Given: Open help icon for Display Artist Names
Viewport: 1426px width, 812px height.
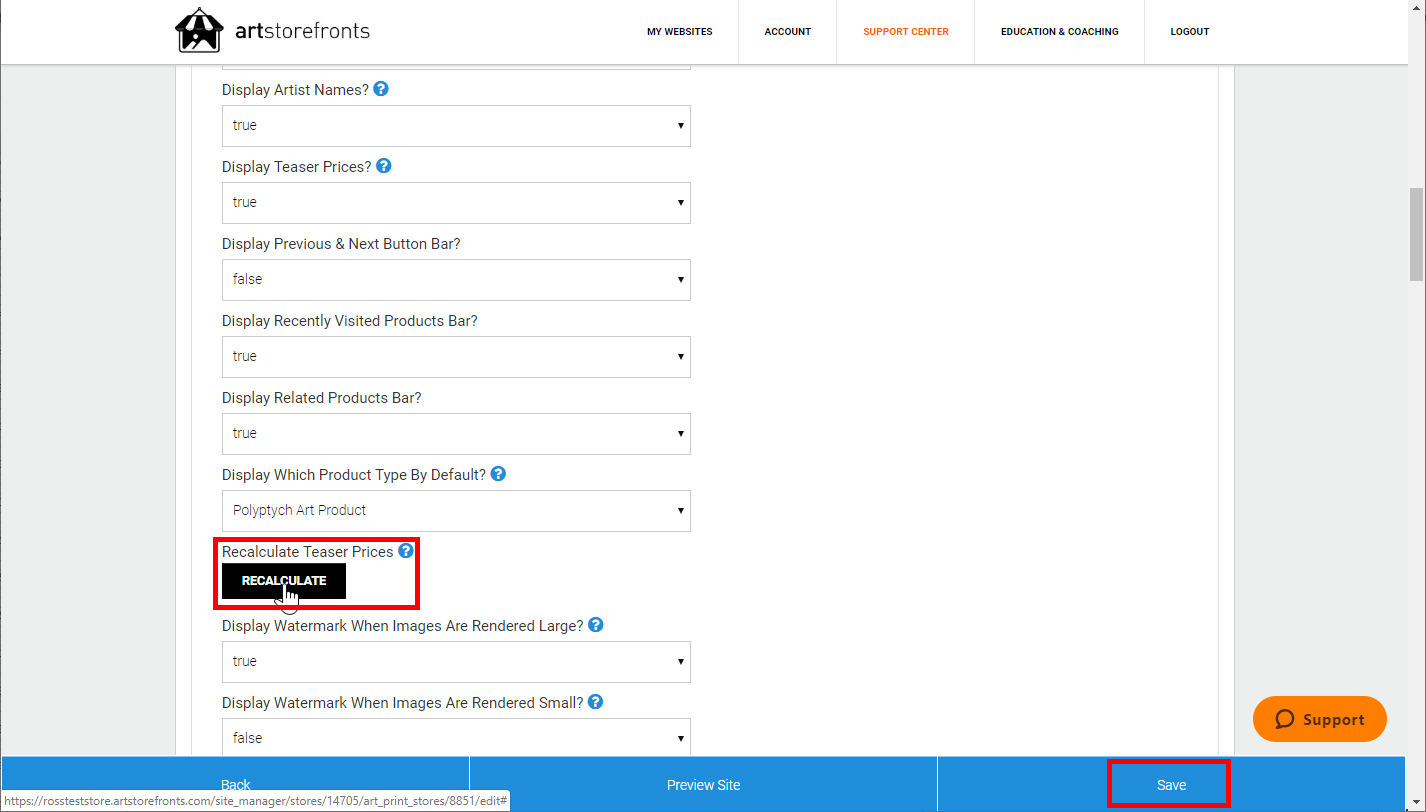Looking at the screenshot, I should (x=380, y=89).
